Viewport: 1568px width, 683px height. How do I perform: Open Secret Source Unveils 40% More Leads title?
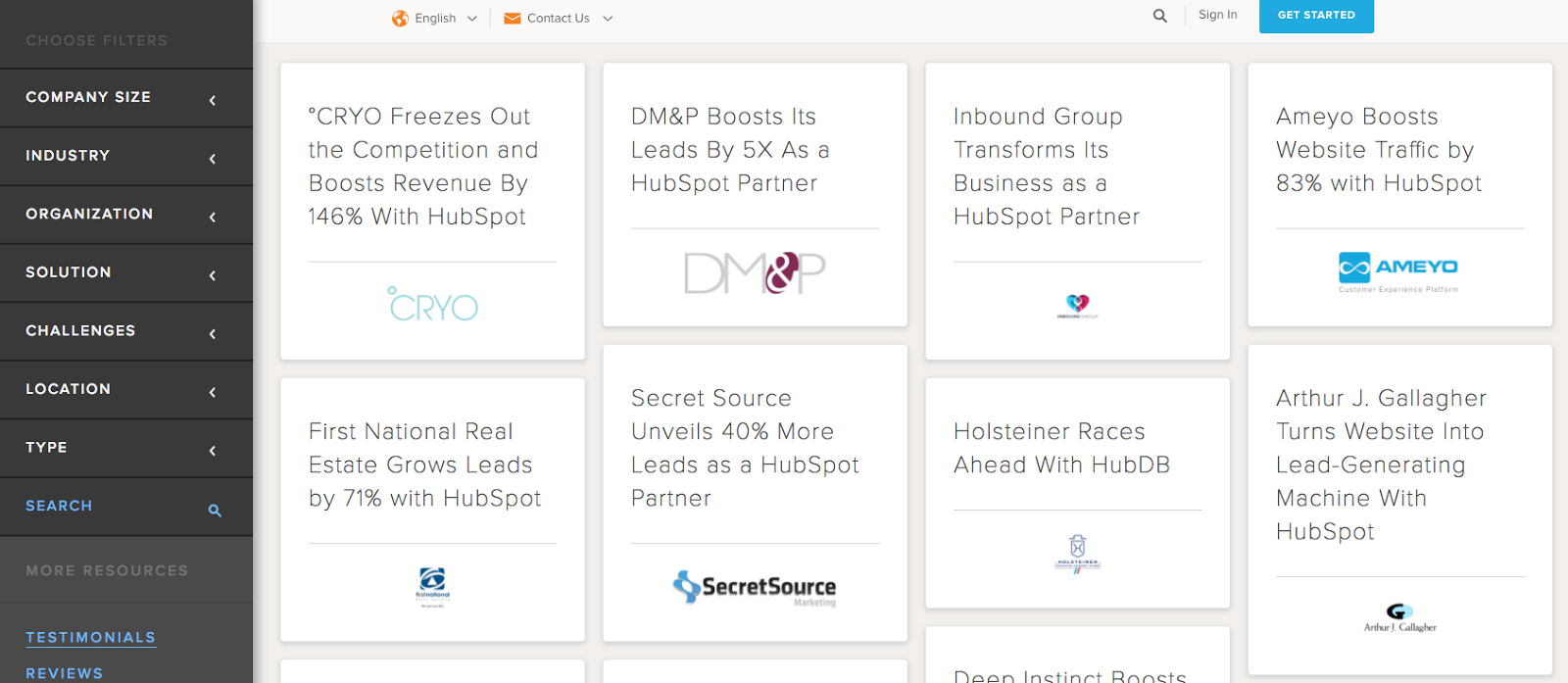(745, 449)
